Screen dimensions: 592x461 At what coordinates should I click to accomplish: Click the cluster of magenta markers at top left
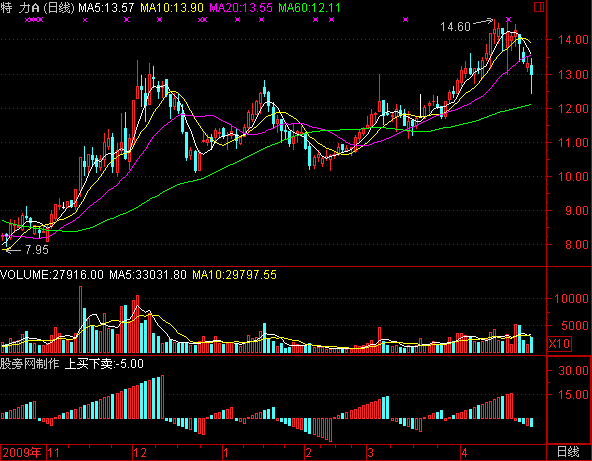click(34, 20)
